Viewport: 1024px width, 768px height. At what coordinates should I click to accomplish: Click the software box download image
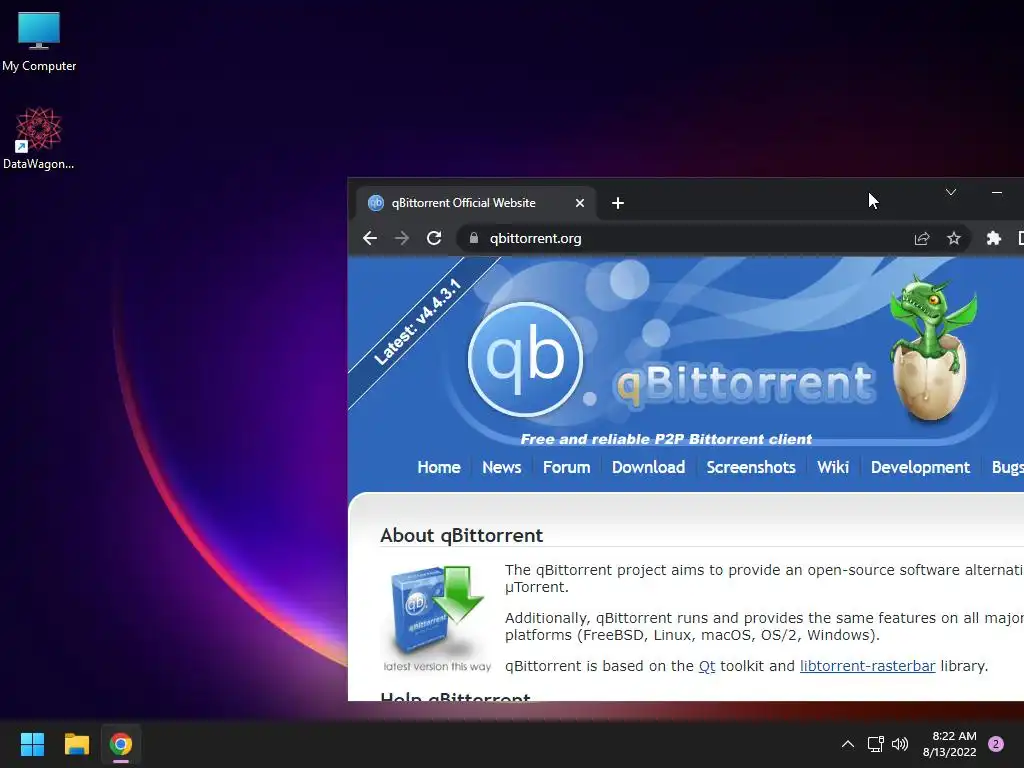pos(437,618)
